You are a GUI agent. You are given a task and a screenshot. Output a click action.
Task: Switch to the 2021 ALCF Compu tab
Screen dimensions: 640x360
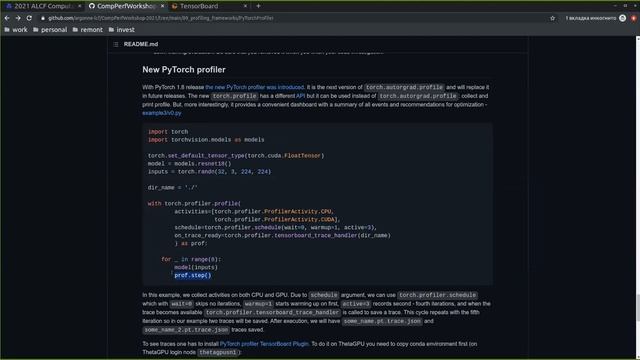43,6
